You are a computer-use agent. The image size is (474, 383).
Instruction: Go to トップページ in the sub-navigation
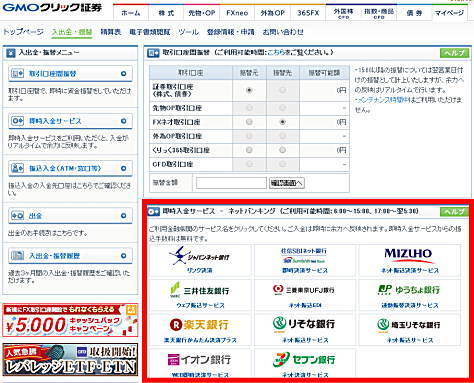coord(23,32)
